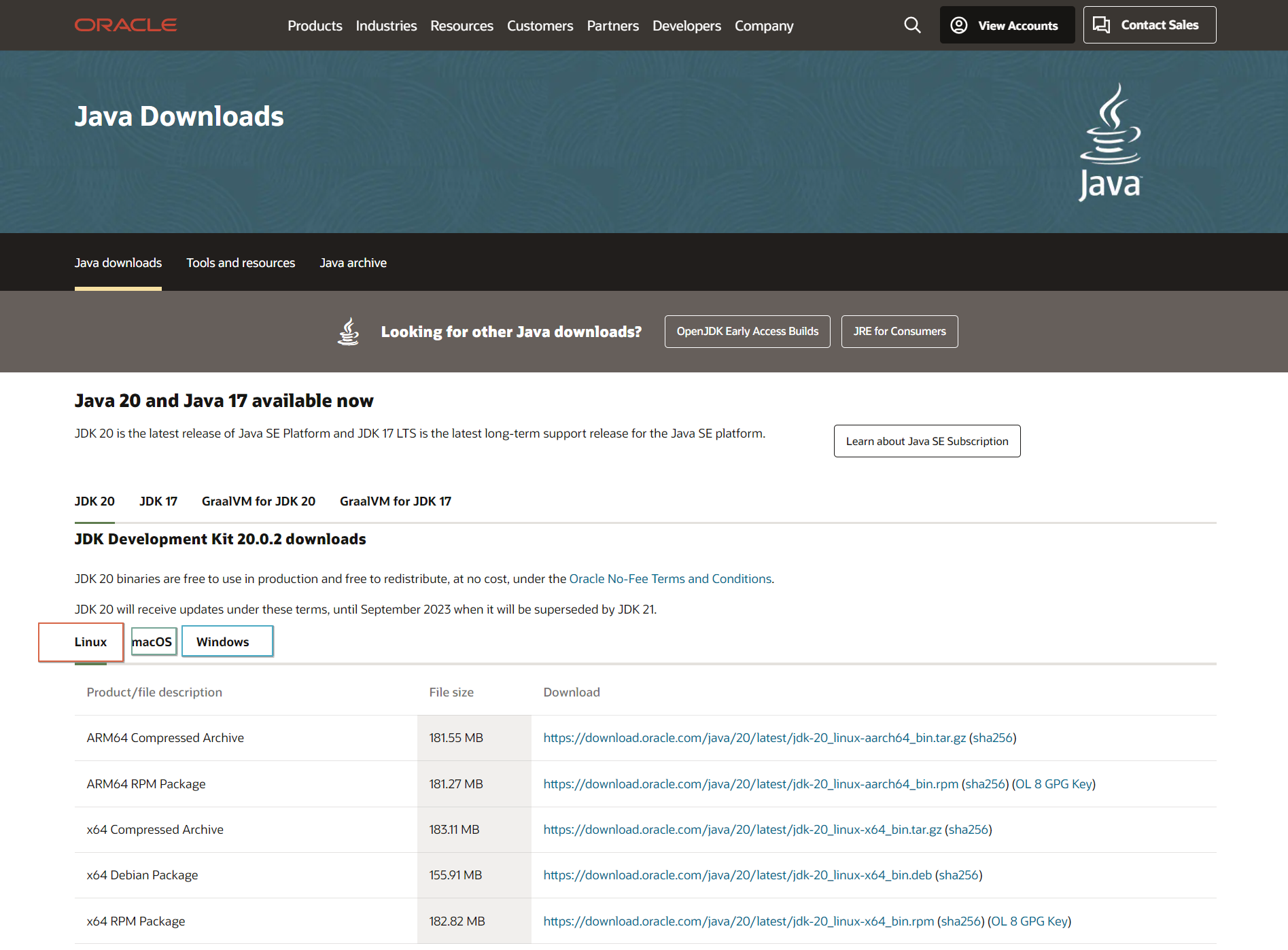
Task: Click Learn about Java SE Subscription
Action: coord(927,441)
